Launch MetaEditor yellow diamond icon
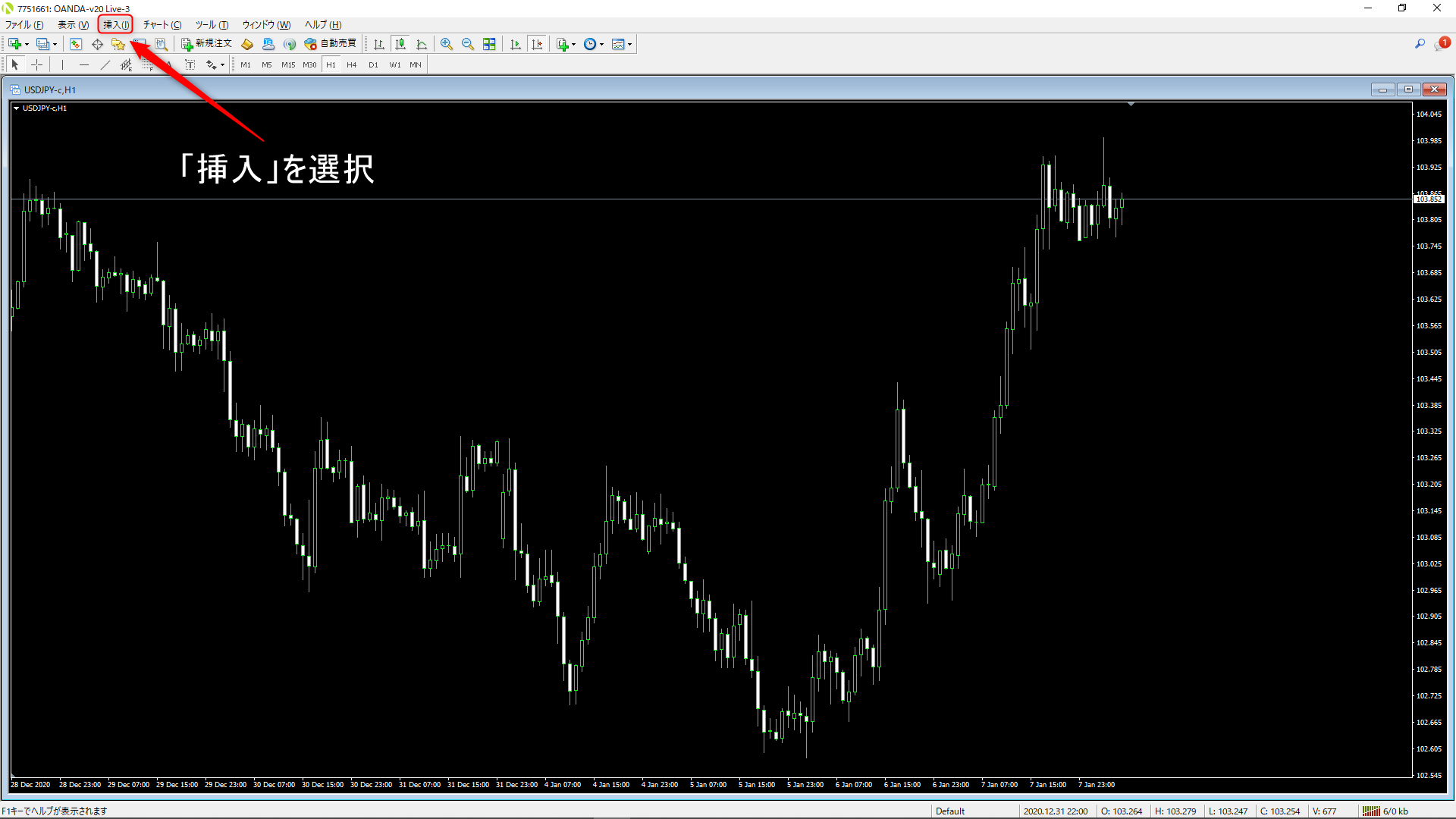Image resolution: width=1456 pixels, height=819 pixels. (247, 44)
